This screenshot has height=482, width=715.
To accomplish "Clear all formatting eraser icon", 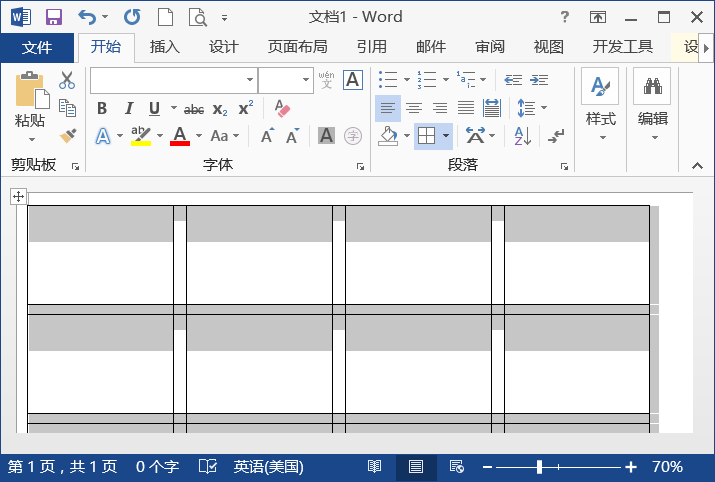I will (x=282, y=109).
